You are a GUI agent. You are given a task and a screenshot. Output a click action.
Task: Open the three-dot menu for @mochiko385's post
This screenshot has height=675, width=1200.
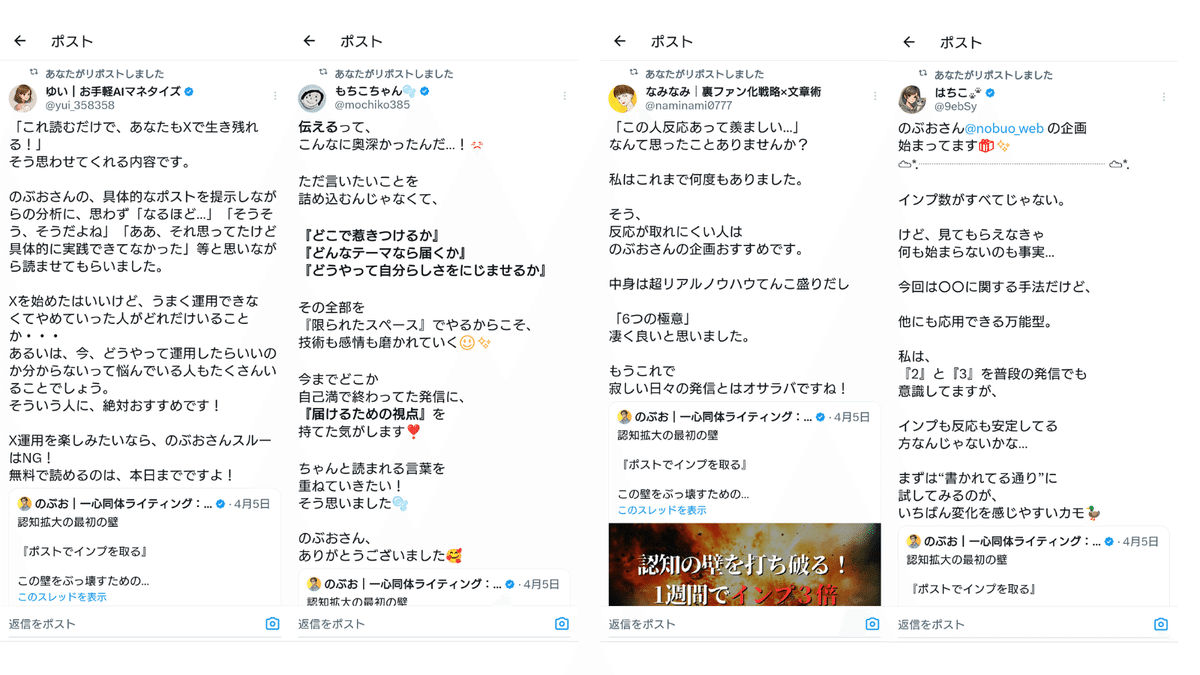(564, 96)
